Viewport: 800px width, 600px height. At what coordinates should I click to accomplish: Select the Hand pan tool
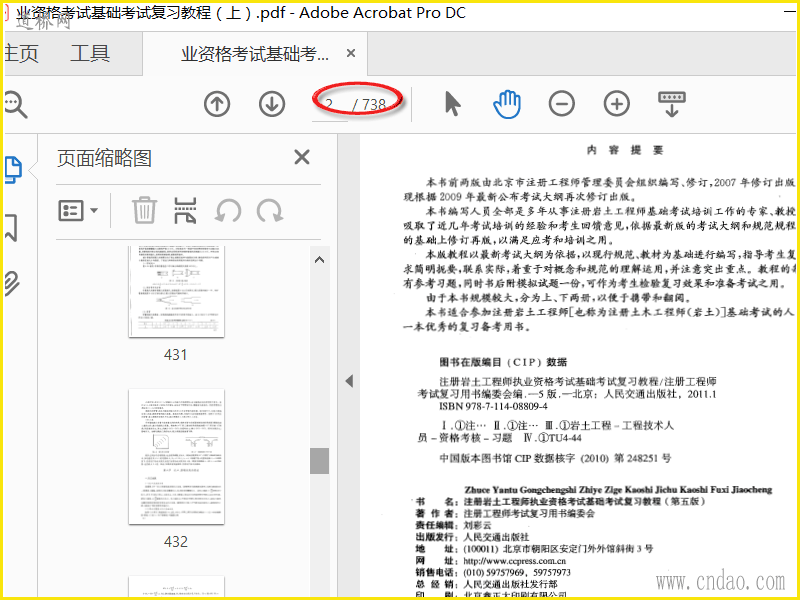(507, 104)
